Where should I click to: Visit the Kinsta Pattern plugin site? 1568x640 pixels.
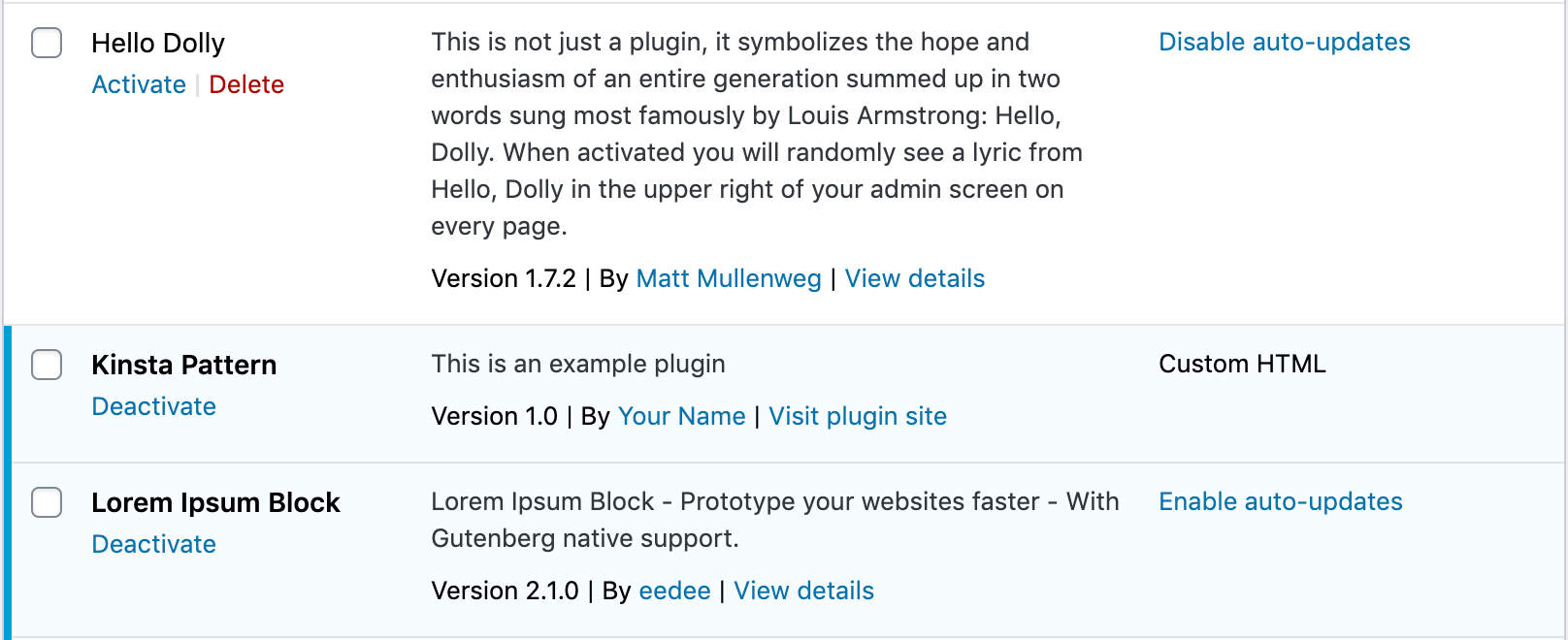coord(858,416)
